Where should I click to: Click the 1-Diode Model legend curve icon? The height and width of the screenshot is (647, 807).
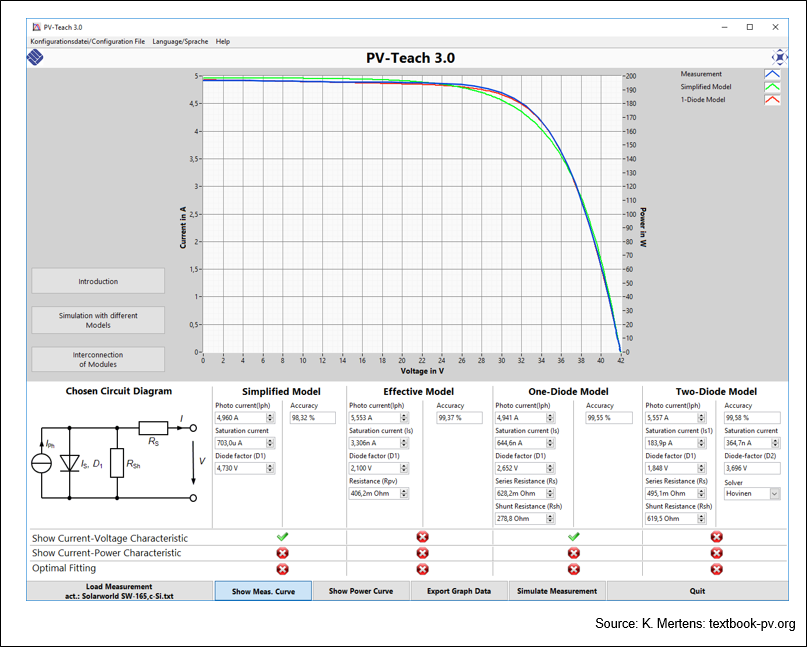[772, 100]
